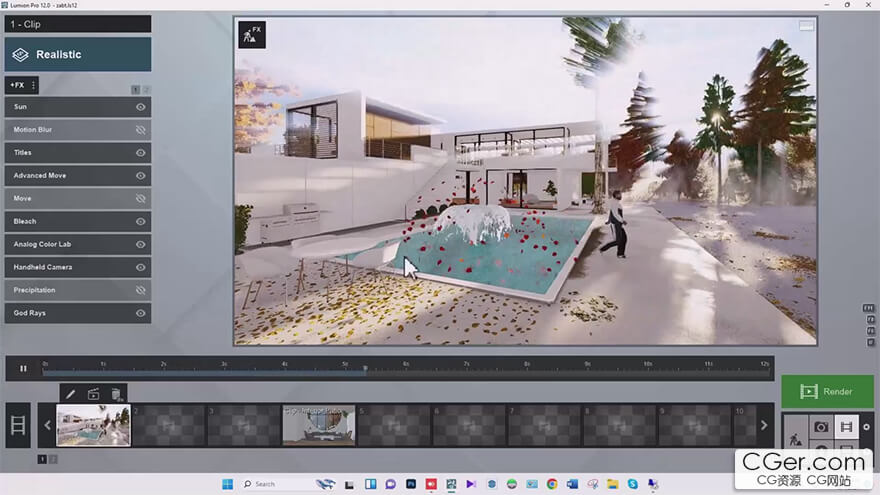Open the FX options three-dot menu
880x495 pixels.
pyautogui.click(x=33, y=85)
